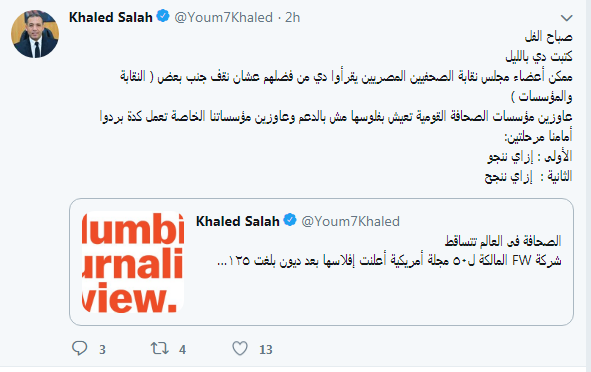Click the quoted tweet's first line الصحافة في العالم

(x=503, y=241)
